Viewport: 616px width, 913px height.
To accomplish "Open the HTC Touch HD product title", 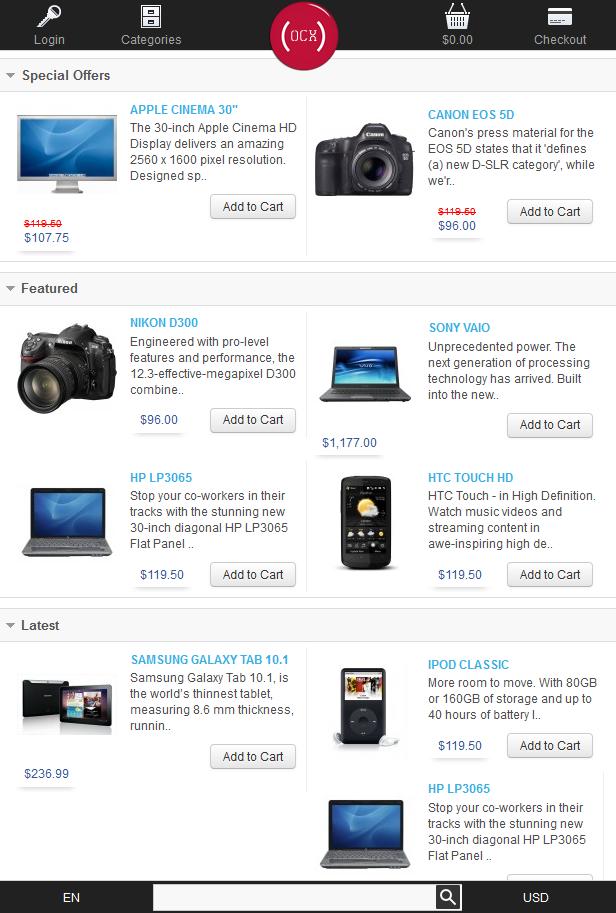I will (x=470, y=477).
